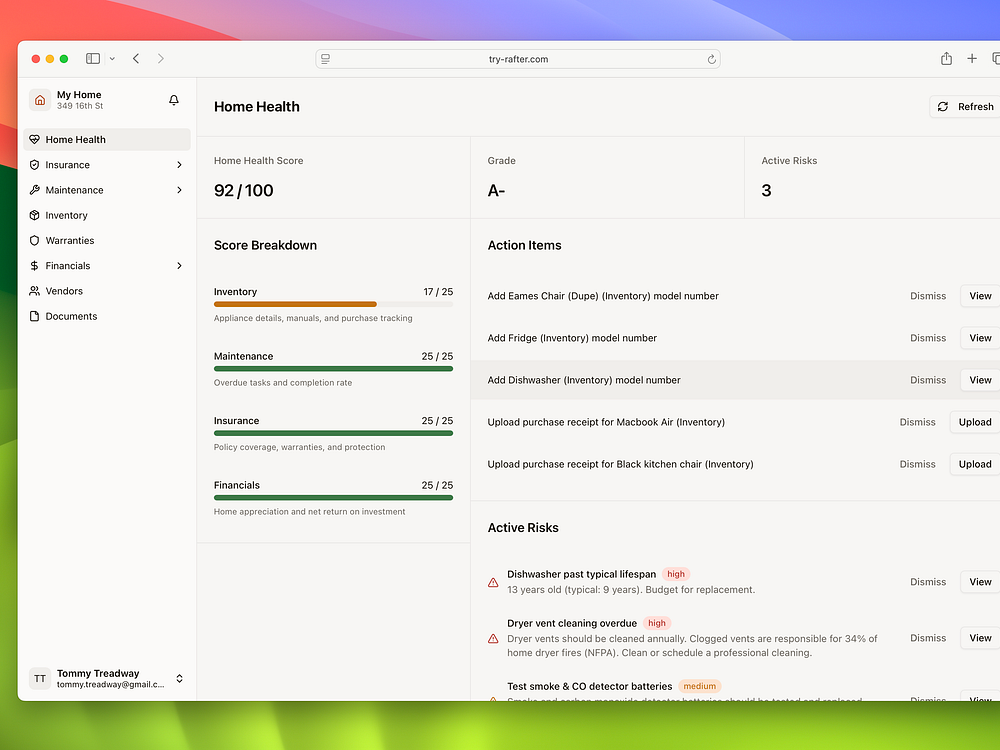
Task: Click the Inventory box icon
Action: point(34,215)
